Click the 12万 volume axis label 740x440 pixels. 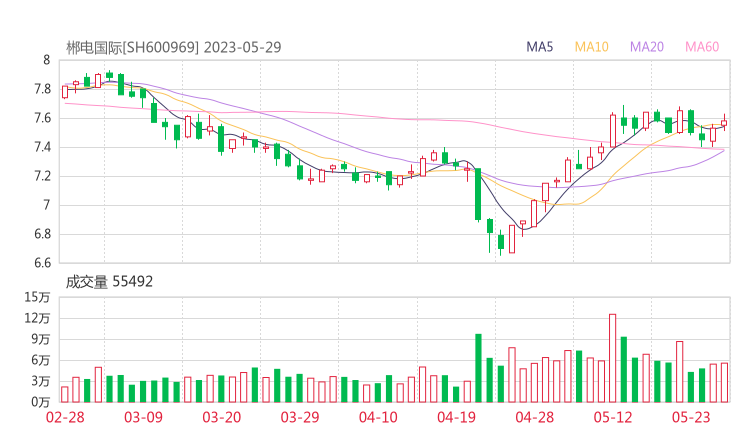click(38, 319)
